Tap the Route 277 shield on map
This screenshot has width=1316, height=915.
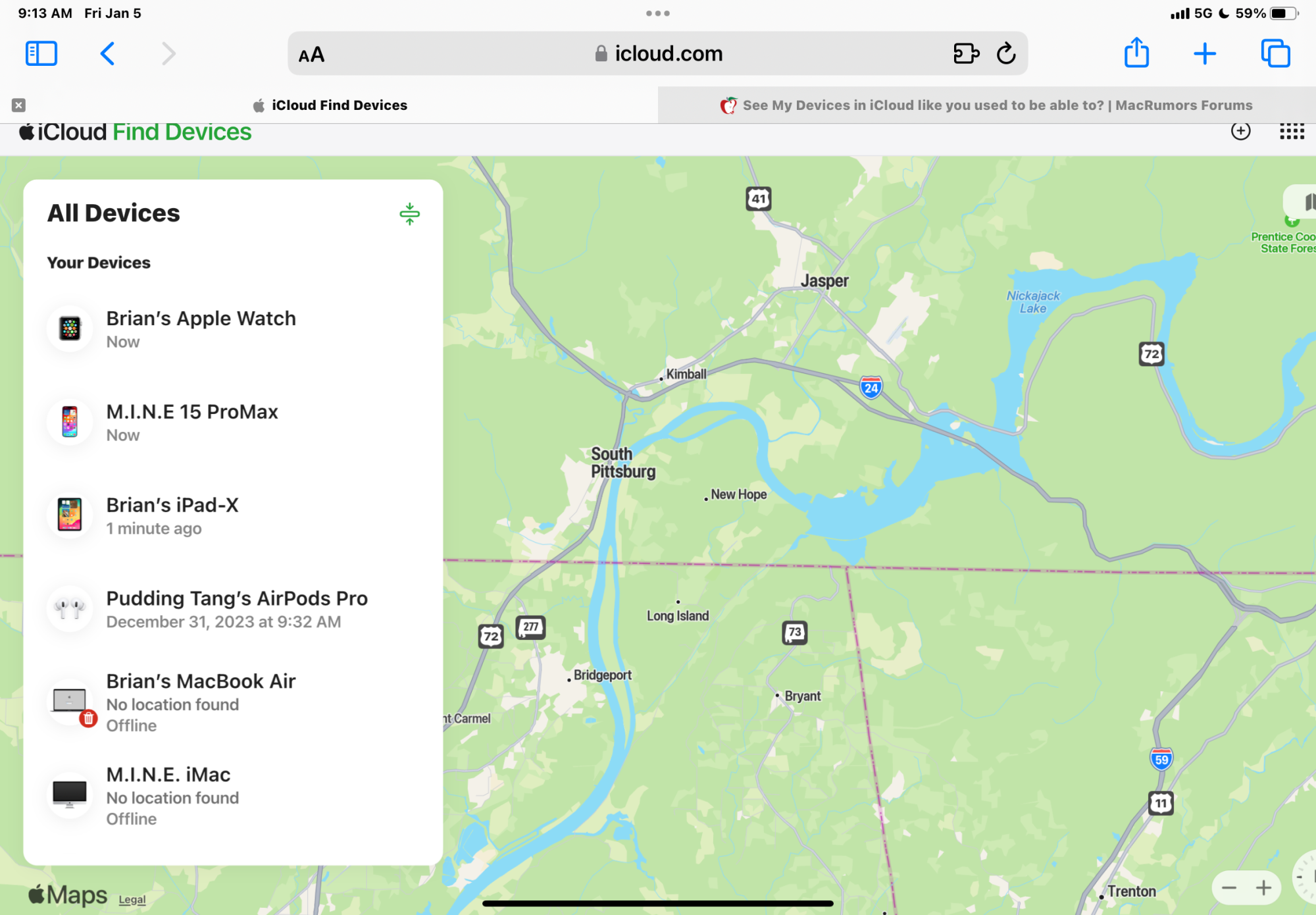pos(530,627)
